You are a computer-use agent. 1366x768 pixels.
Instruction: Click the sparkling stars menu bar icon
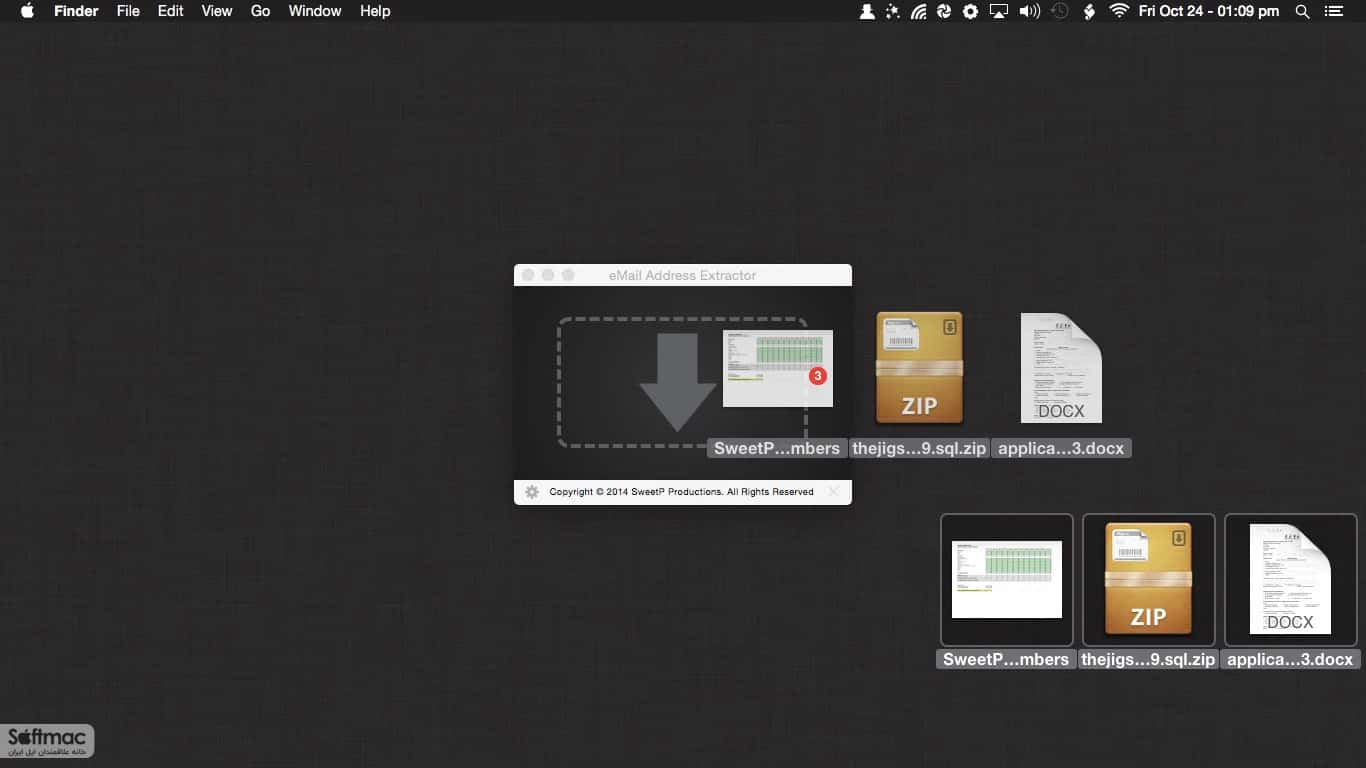click(893, 11)
